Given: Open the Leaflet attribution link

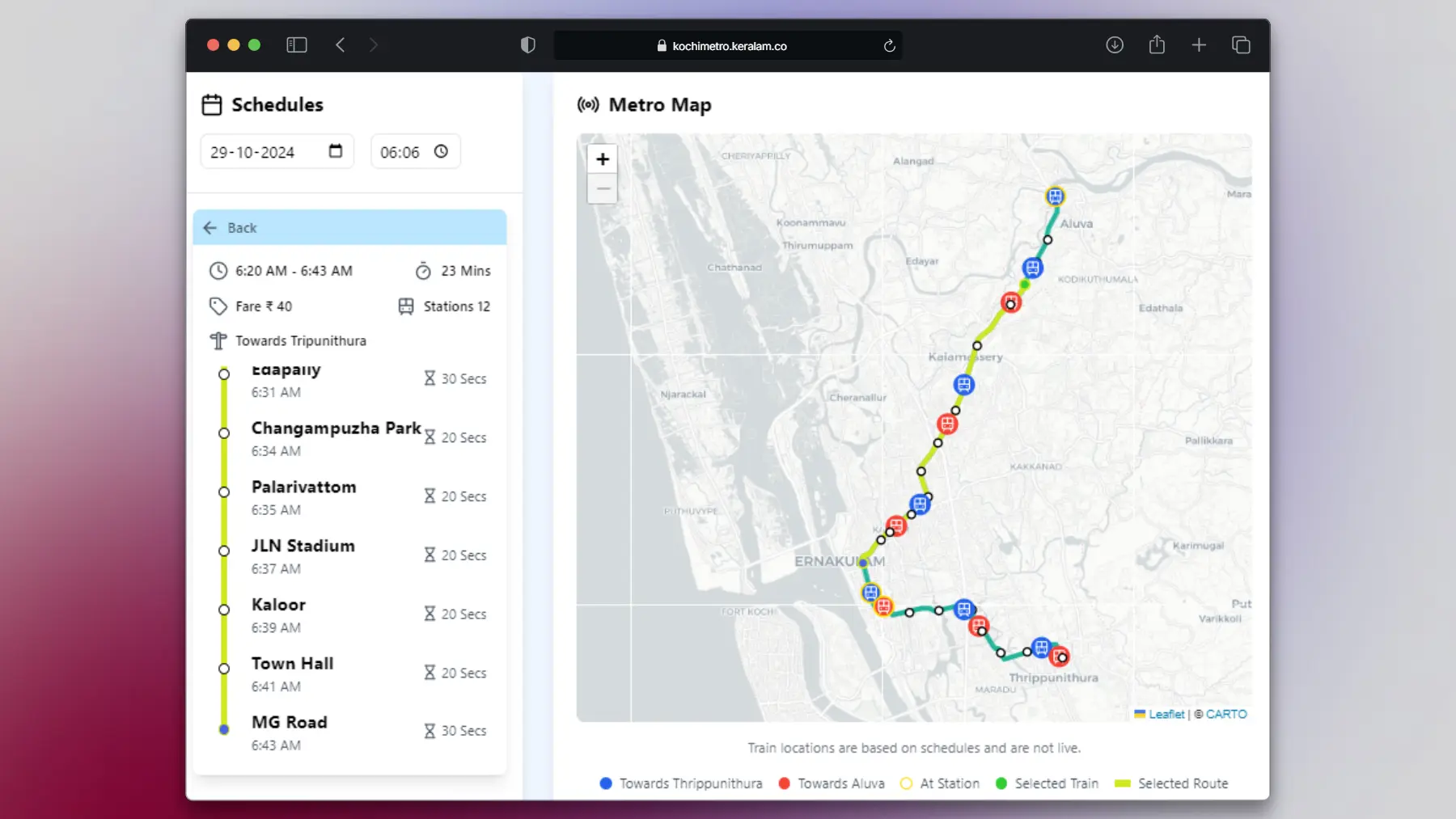Looking at the screenshot, I should (x=1166, y=715).
